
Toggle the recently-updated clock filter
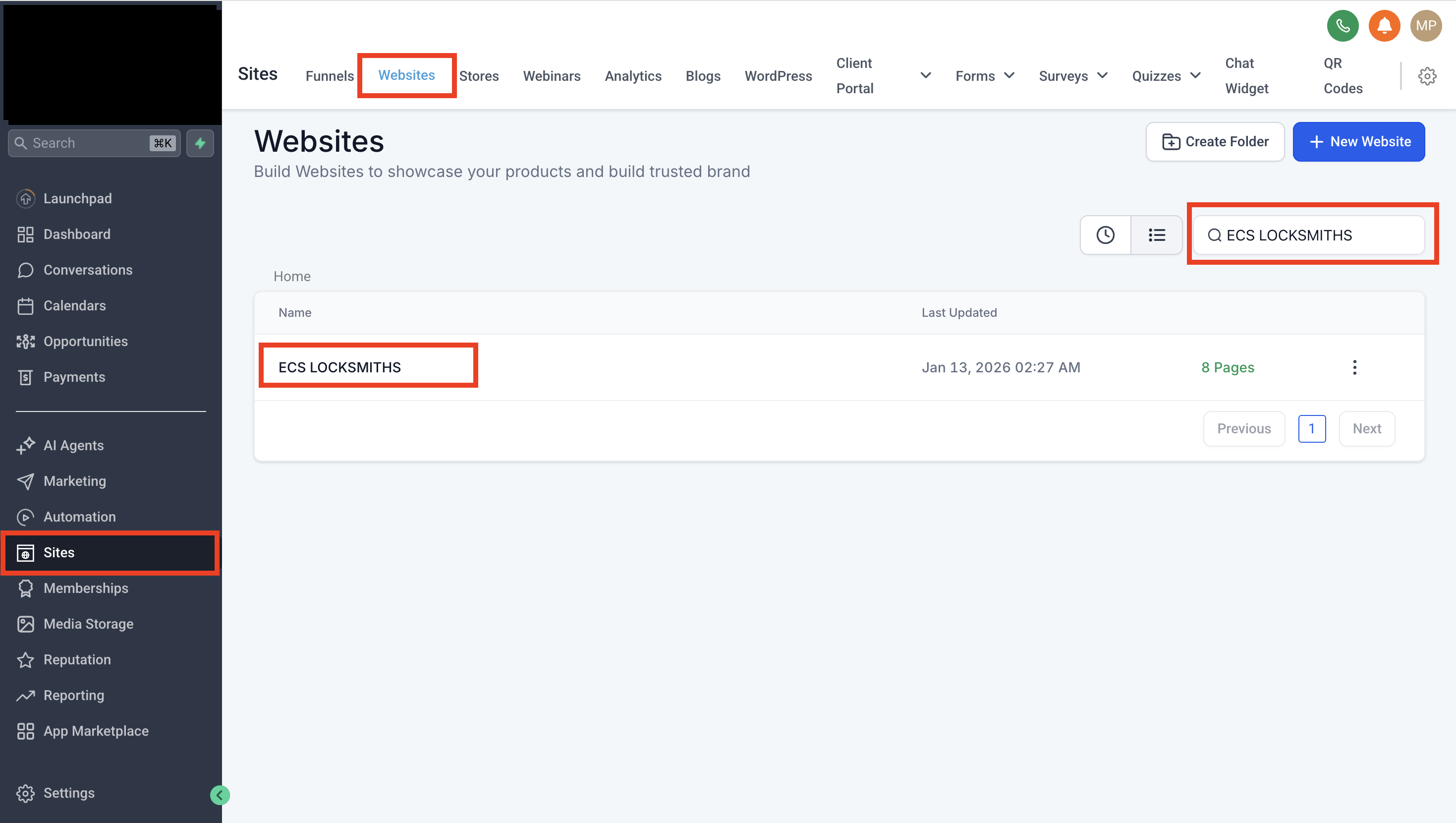(x=1105, y=235)
